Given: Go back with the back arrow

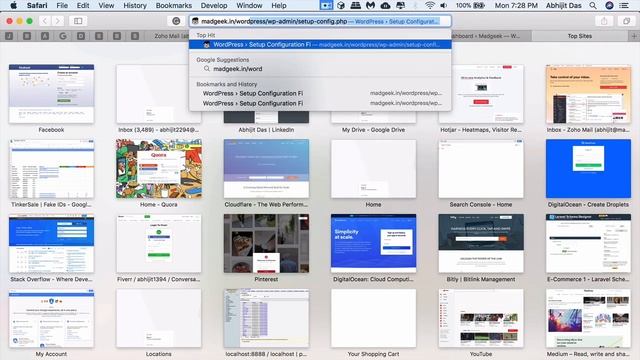Looking at the screenshot, I should (x=45, y=21).
